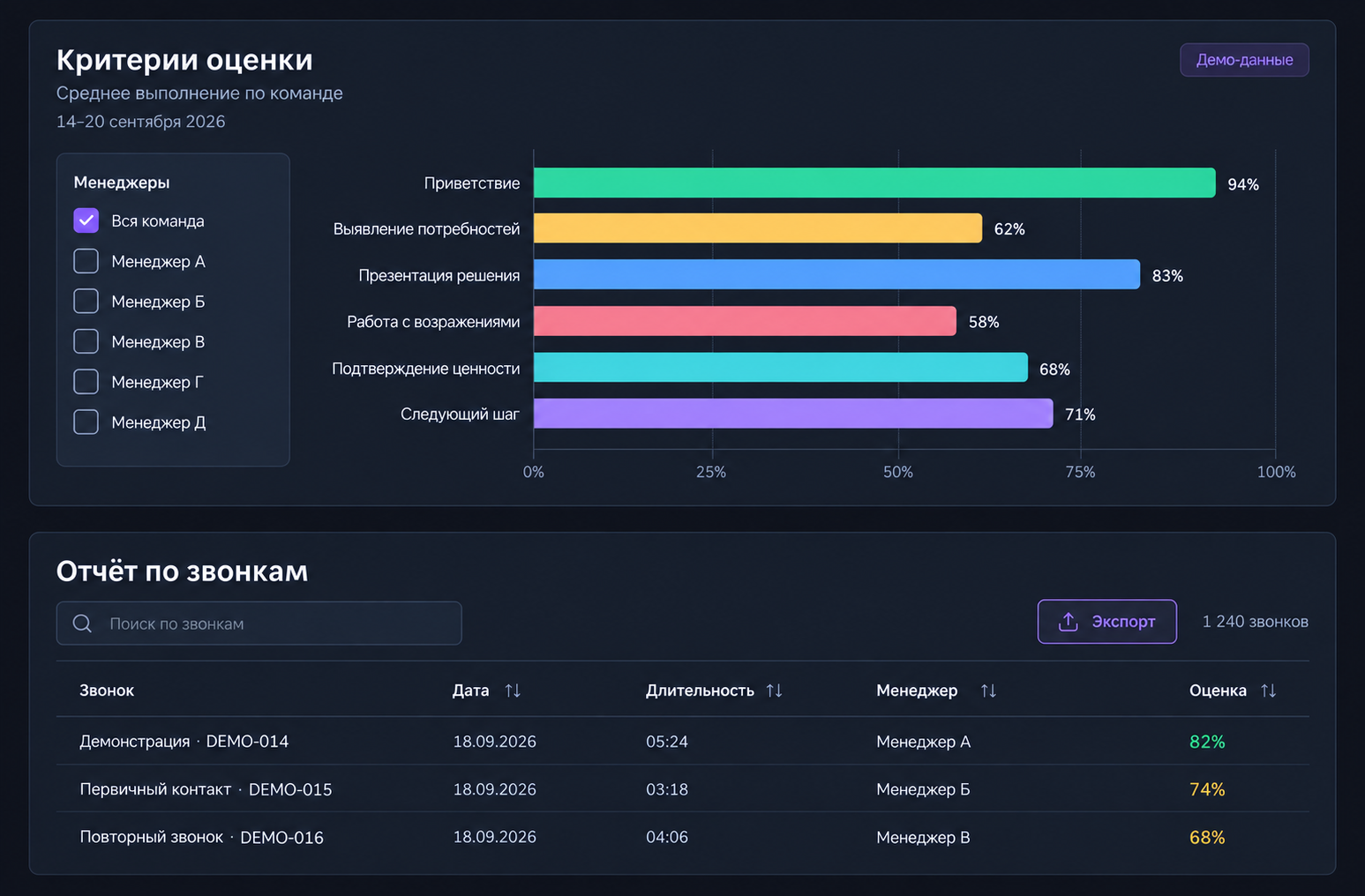The image size is (1365, 896).
Task: Click duration 05:24
Action: tap(667, 742)
